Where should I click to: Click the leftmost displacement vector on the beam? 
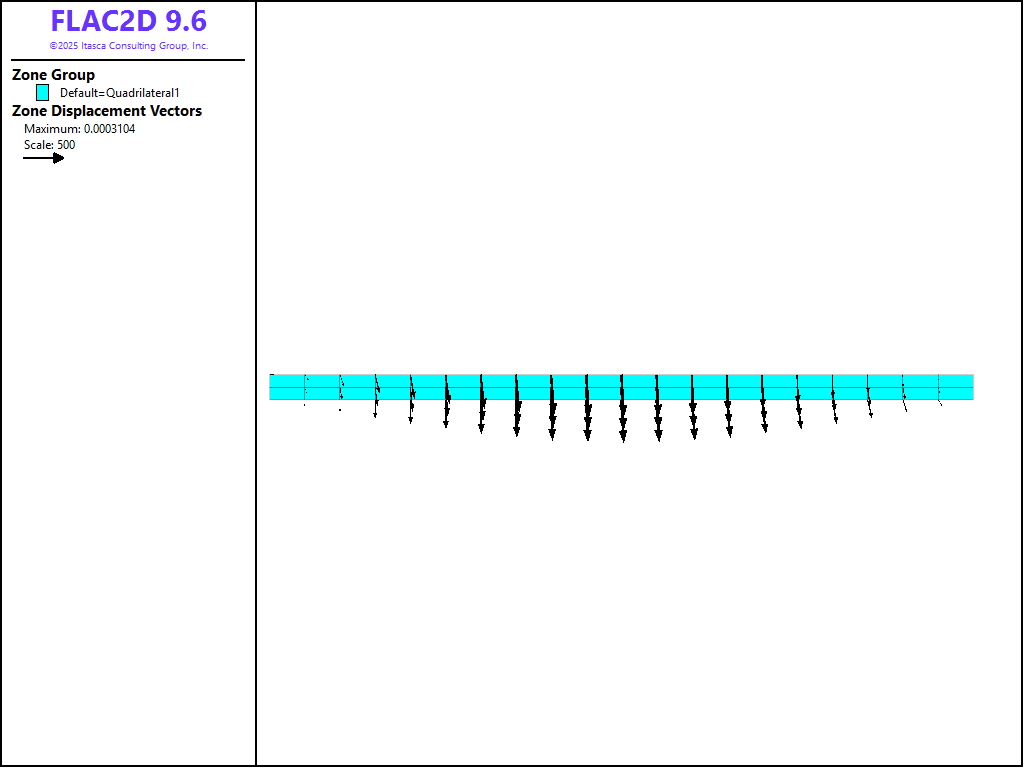[305, 388]
